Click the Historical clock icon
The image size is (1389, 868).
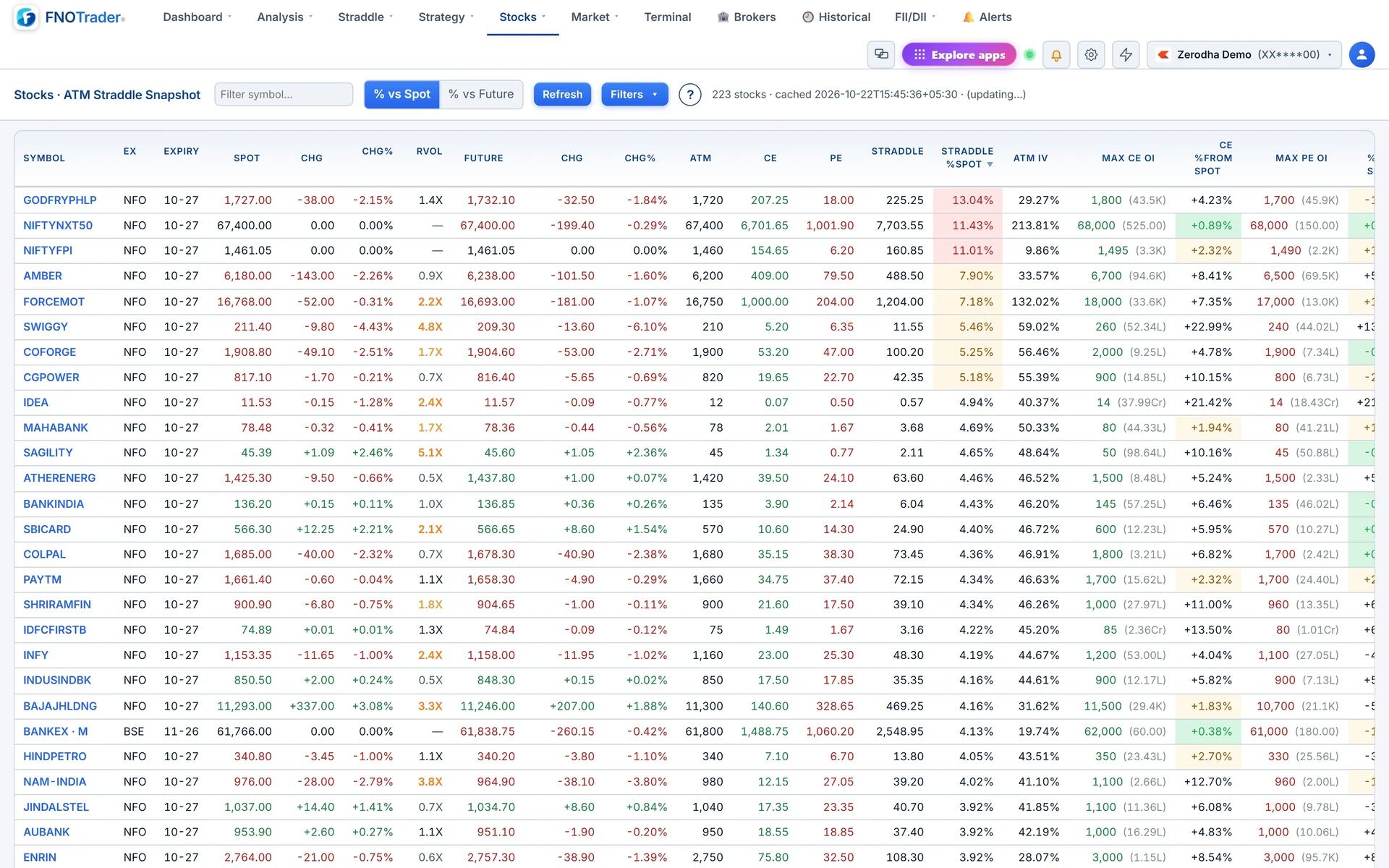808,17
